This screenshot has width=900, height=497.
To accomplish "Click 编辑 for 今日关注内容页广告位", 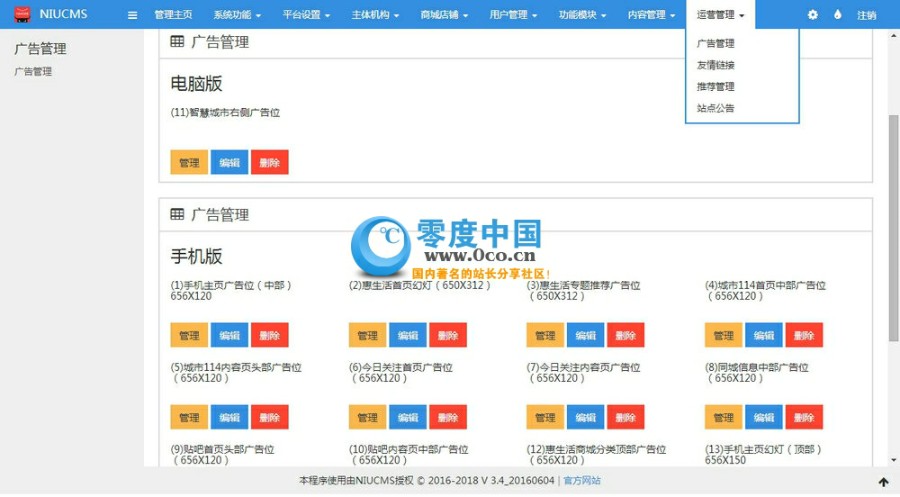I will [x=585, y=417].
